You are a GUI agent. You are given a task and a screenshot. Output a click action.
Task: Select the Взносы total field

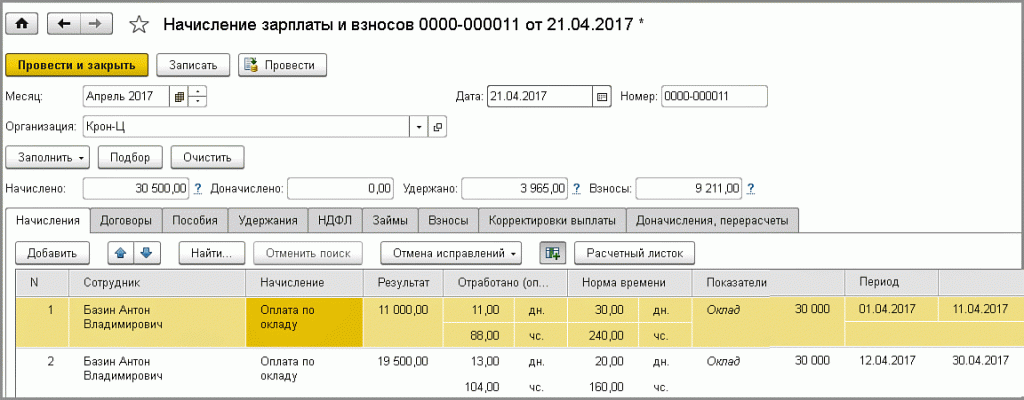tap(689, 189)
